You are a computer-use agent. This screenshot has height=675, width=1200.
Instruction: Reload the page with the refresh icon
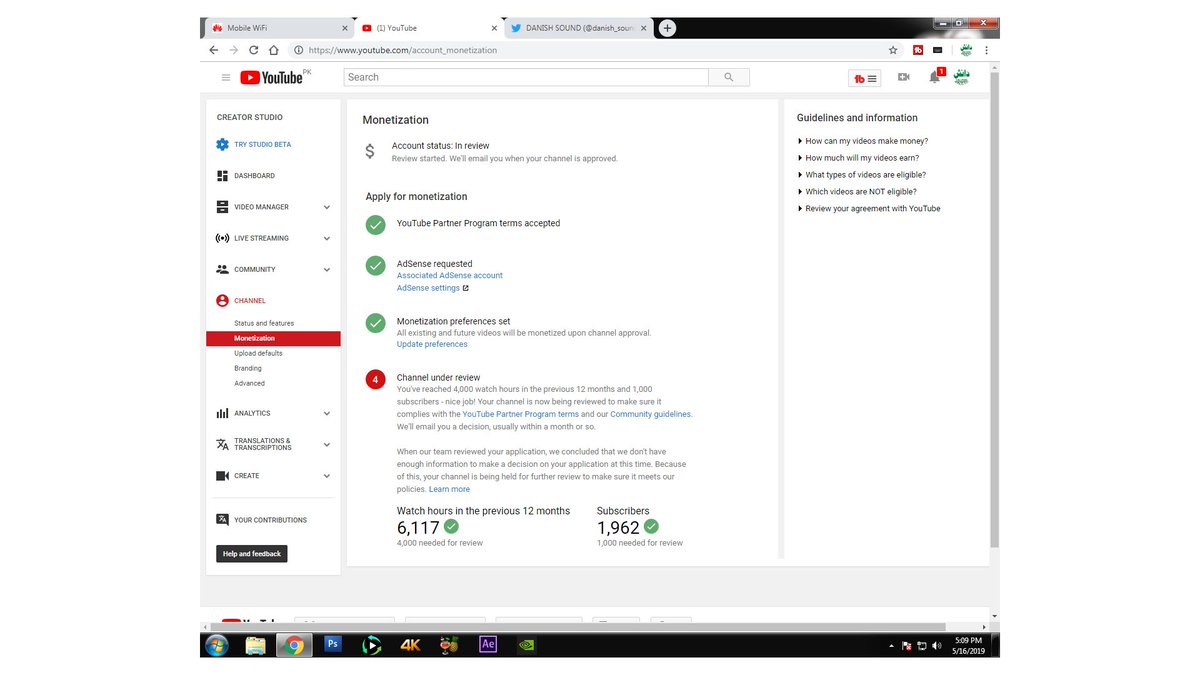click(x=254, y=50)
